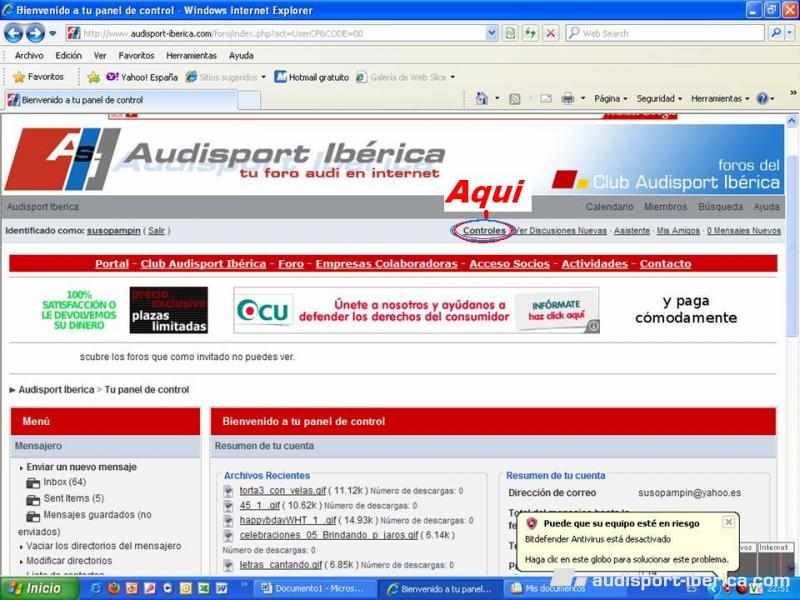Open Empresas Colaboradoras link

pos(386,264)
